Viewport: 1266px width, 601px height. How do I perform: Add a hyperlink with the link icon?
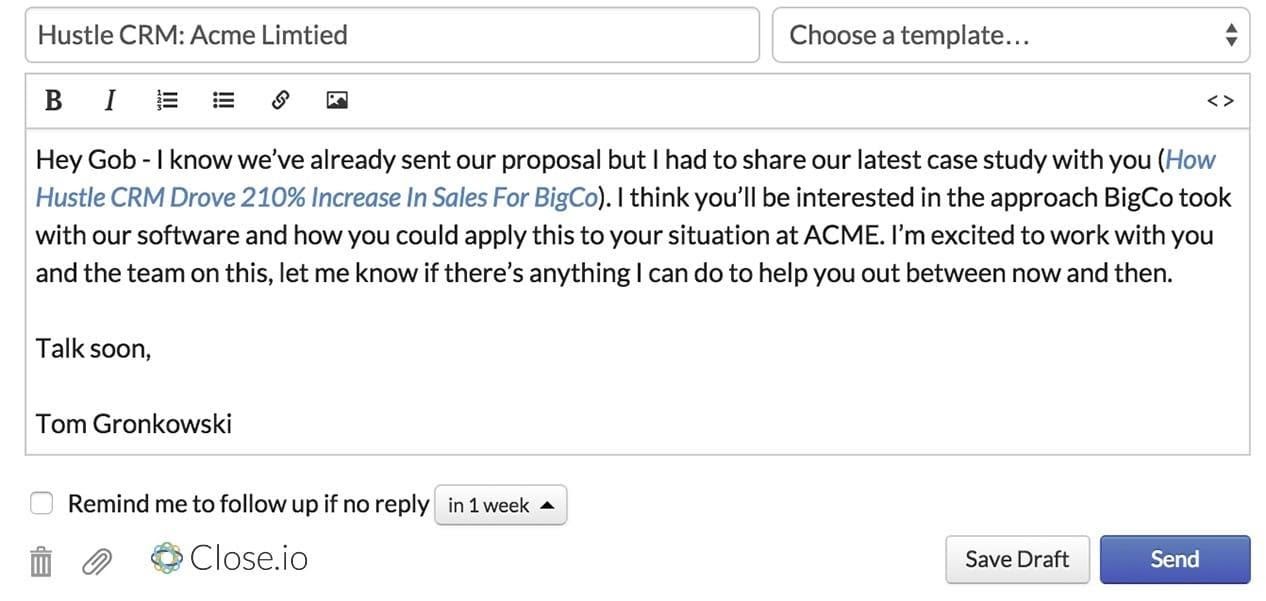coord(281,100)
